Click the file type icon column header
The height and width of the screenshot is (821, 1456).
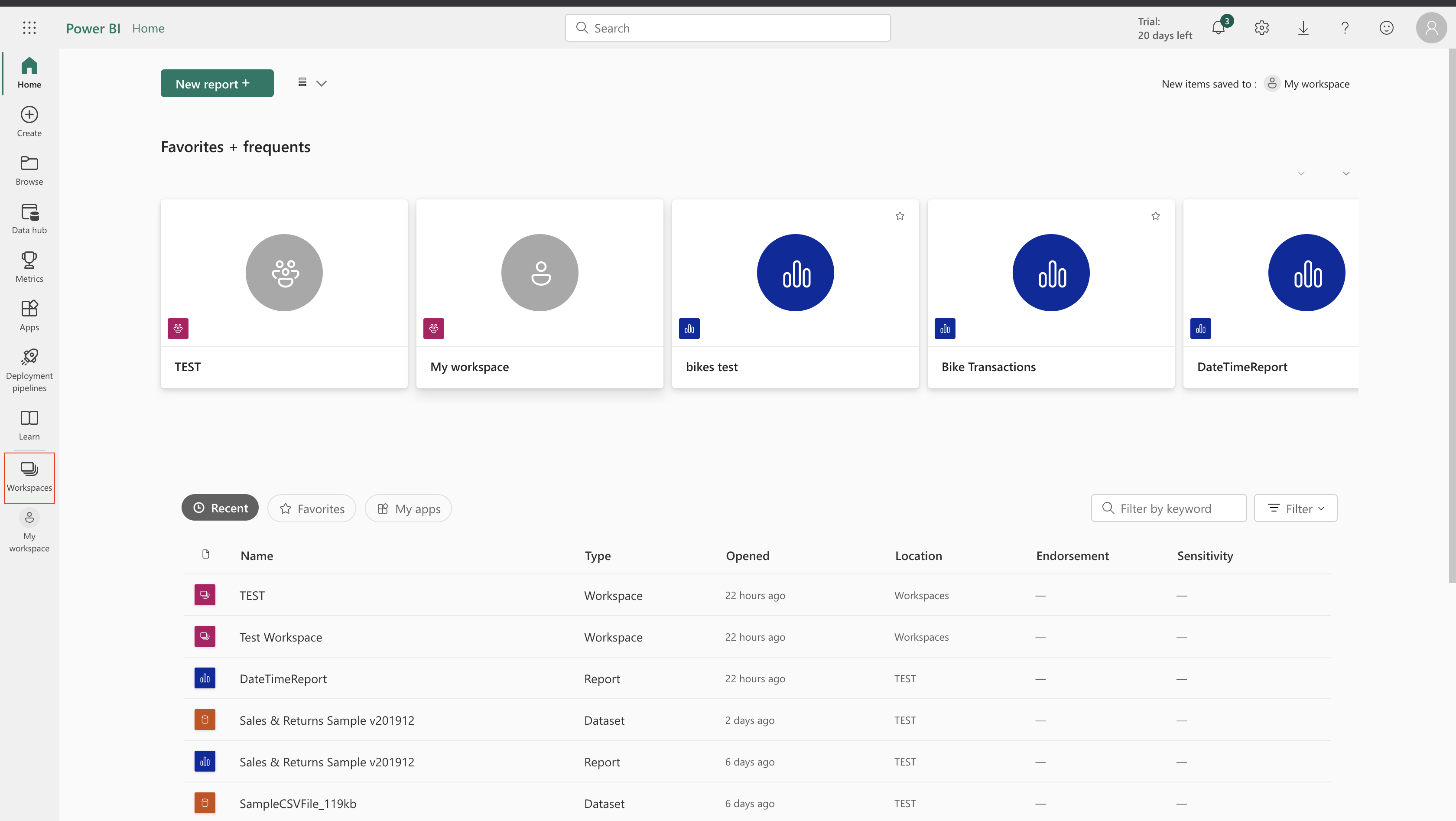(206, 554)
